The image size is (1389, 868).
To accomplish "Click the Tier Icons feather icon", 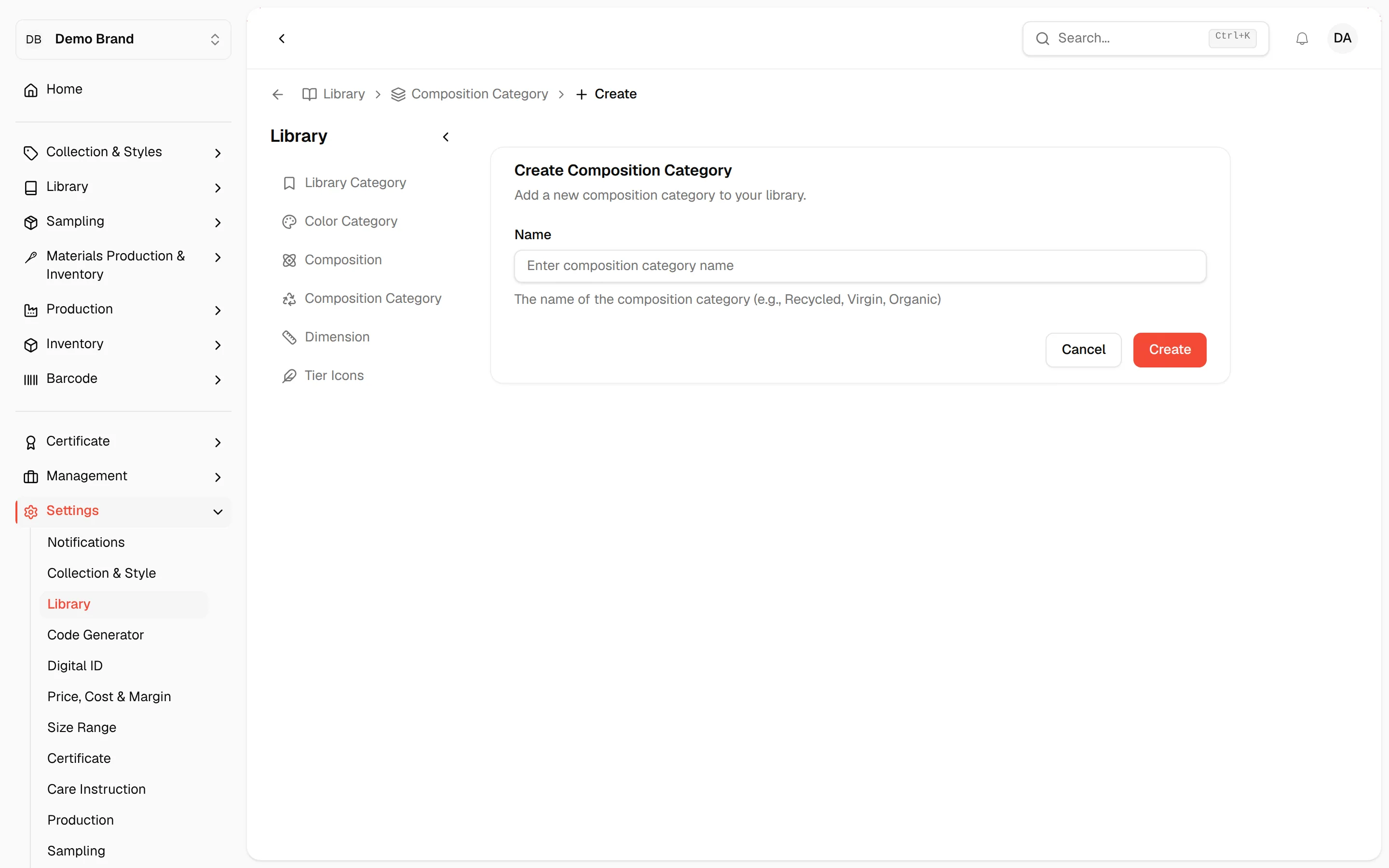I will tap(289, 376).
